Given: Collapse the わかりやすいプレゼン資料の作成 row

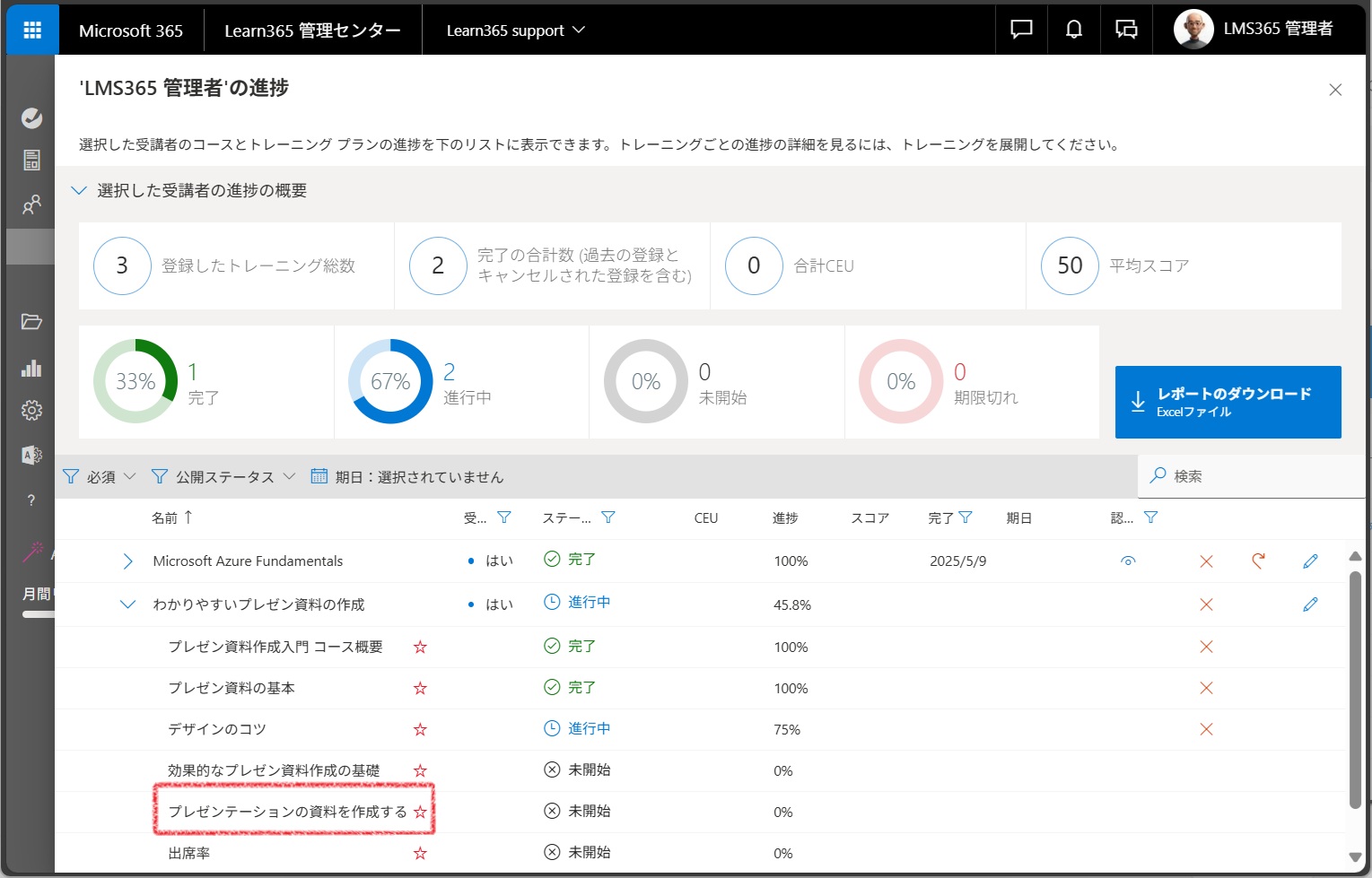Looking at the screenshot, I should click(127, 604).
